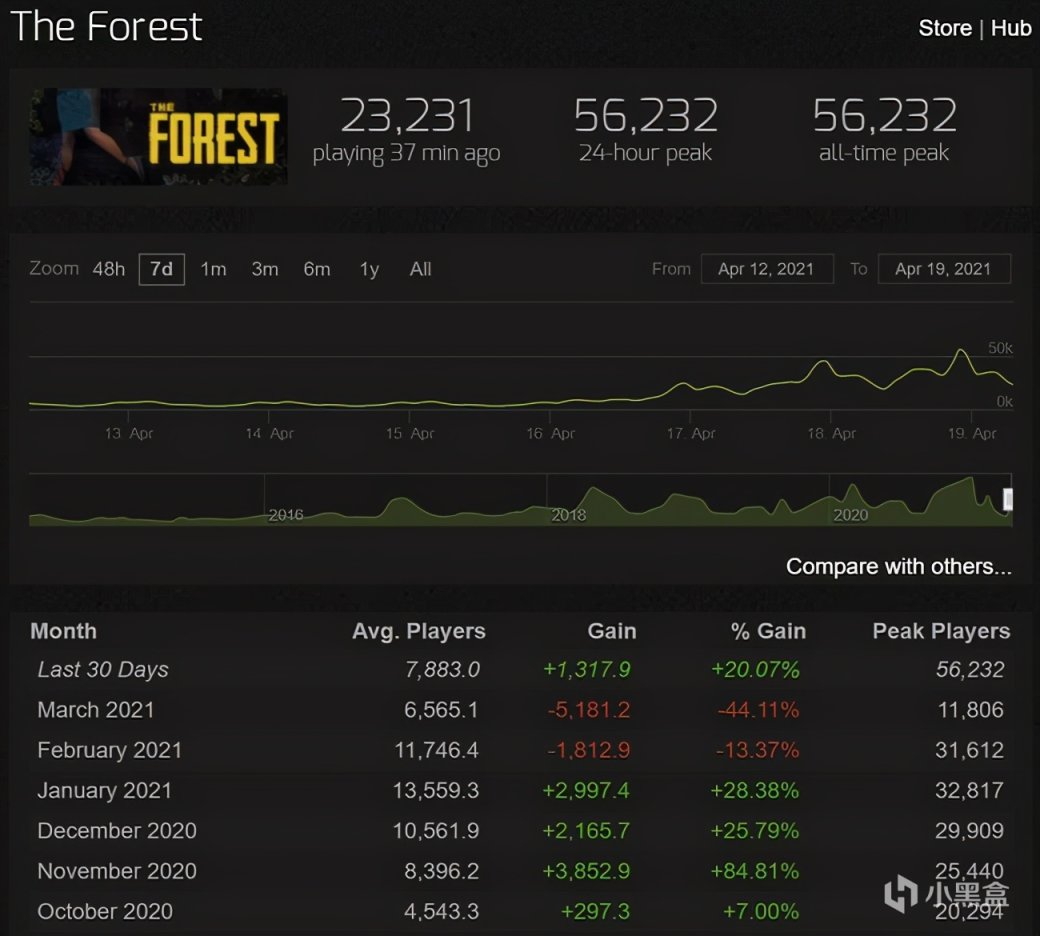The image size is (1040, 936).
Task: Click the Month column header
Action: pyautogui.click(x=64, y=631)
